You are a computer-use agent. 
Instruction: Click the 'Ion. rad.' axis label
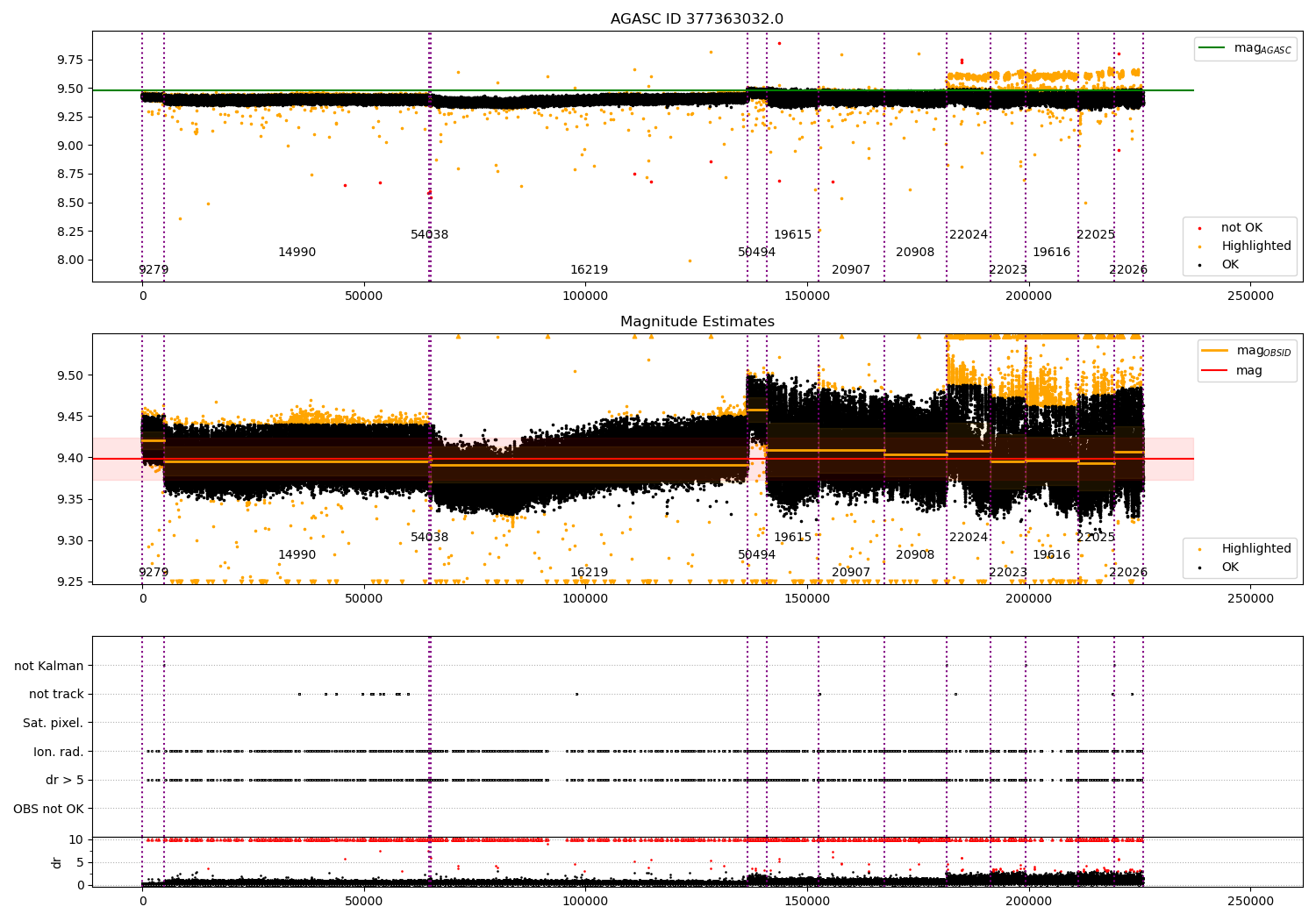click(x=59, y=752)
